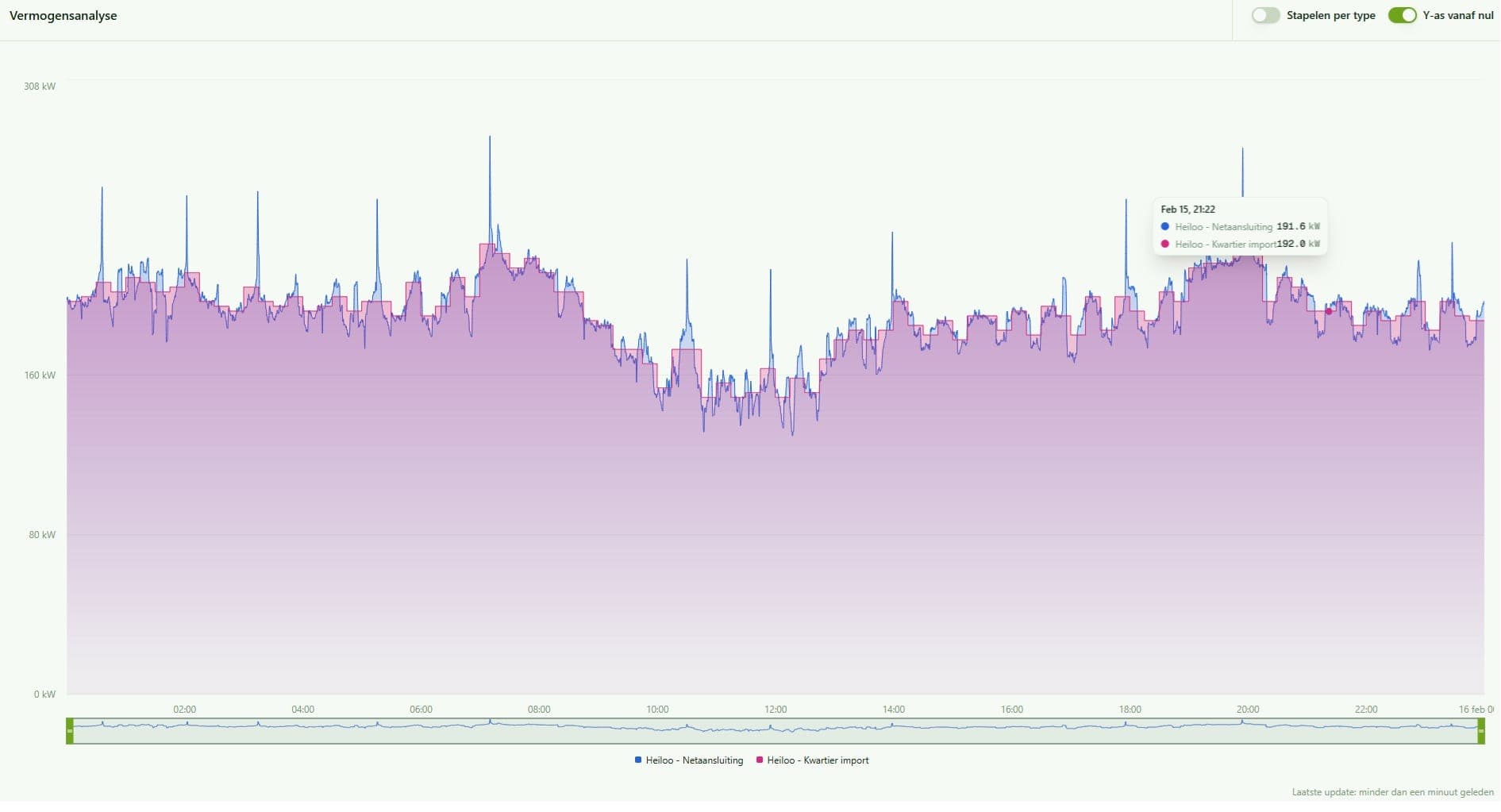Click the 06:00 time axis label
The height and width of the screenshot is (812, 1501).
click(x=421, y=710)
